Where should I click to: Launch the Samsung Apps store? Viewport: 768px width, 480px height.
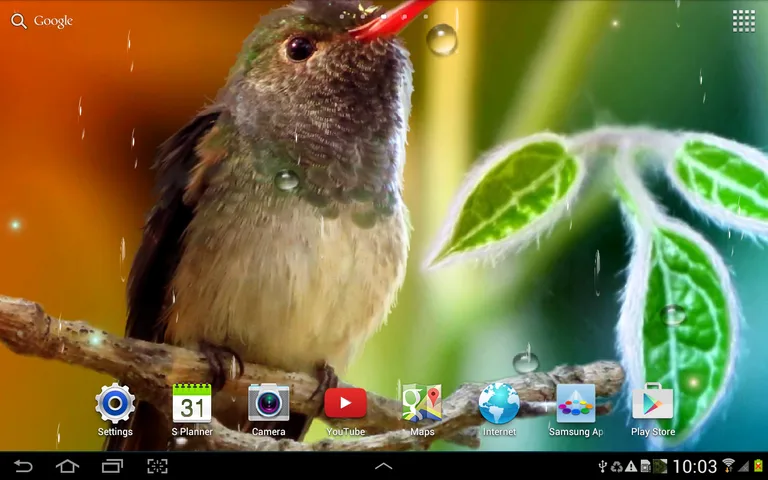click(576, 410)
